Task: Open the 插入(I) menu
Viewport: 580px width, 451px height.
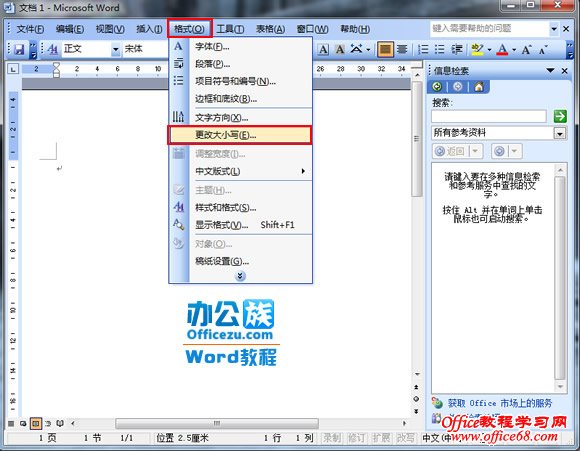Action: point(149,29)
